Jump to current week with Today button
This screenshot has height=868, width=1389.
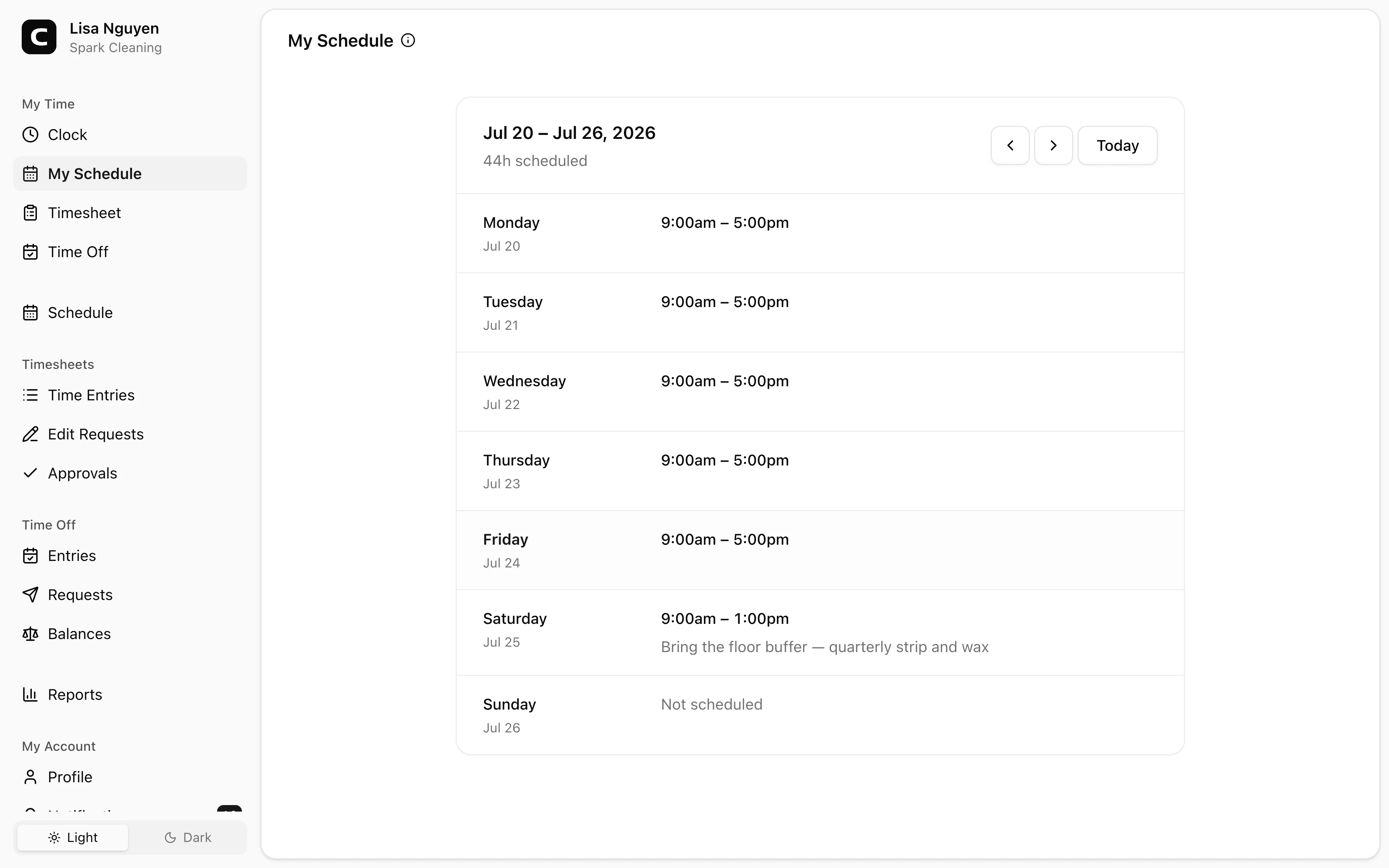point(1117,146)
